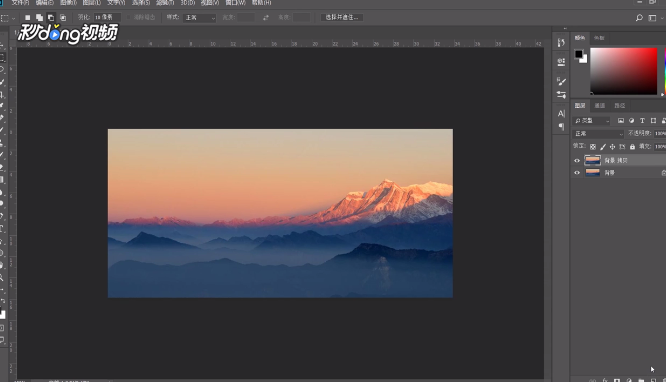
Task: Click the layer 不透明度 opacity field
Action: coord(660,133)
